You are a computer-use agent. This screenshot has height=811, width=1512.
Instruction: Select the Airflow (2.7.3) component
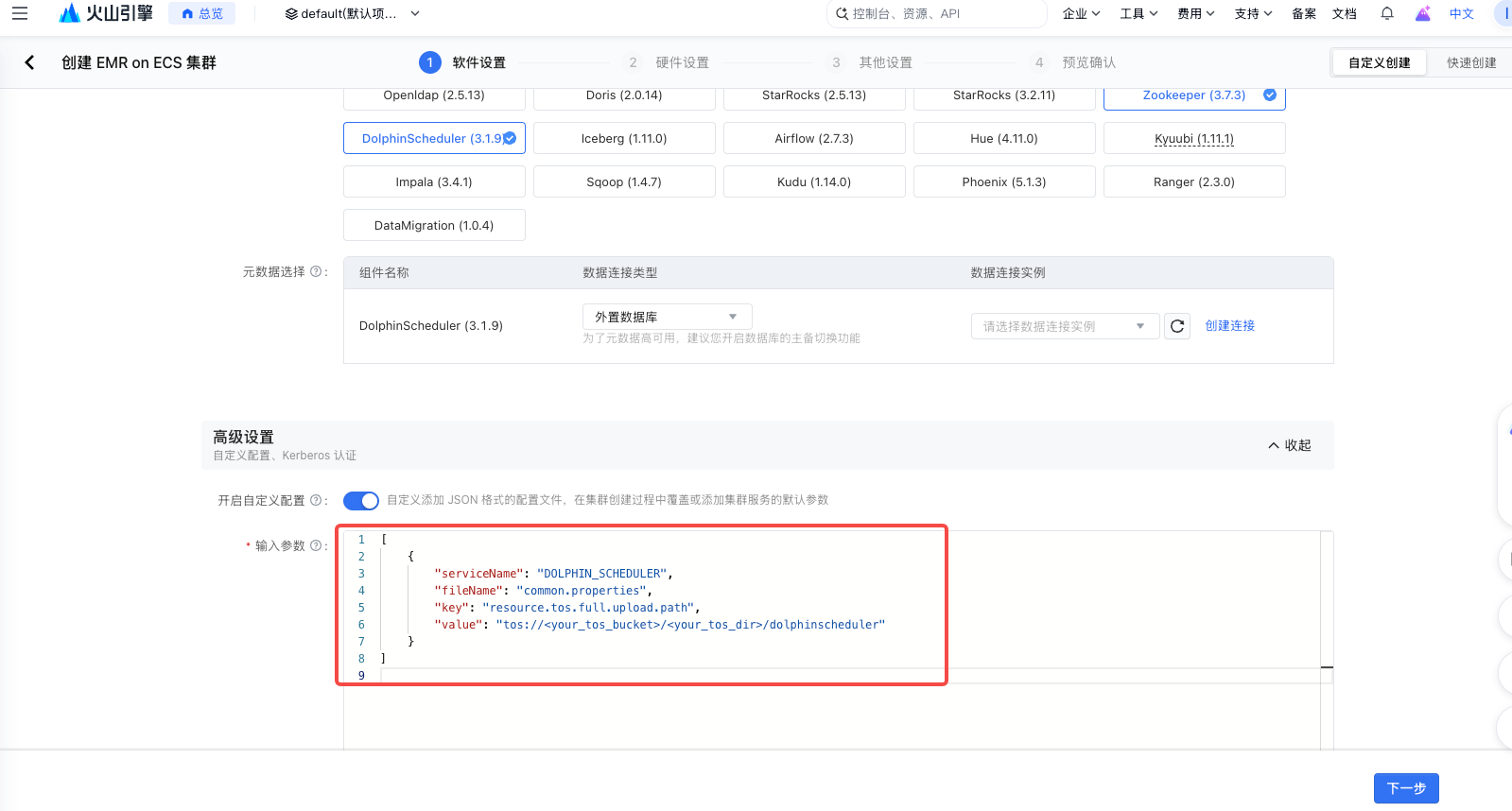[814, 138]
